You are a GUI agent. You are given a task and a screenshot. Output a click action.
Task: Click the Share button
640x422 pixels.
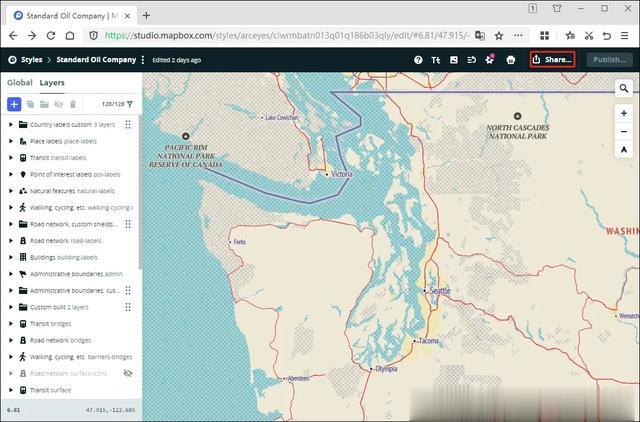pyautogui.click(x=553, y=60)
